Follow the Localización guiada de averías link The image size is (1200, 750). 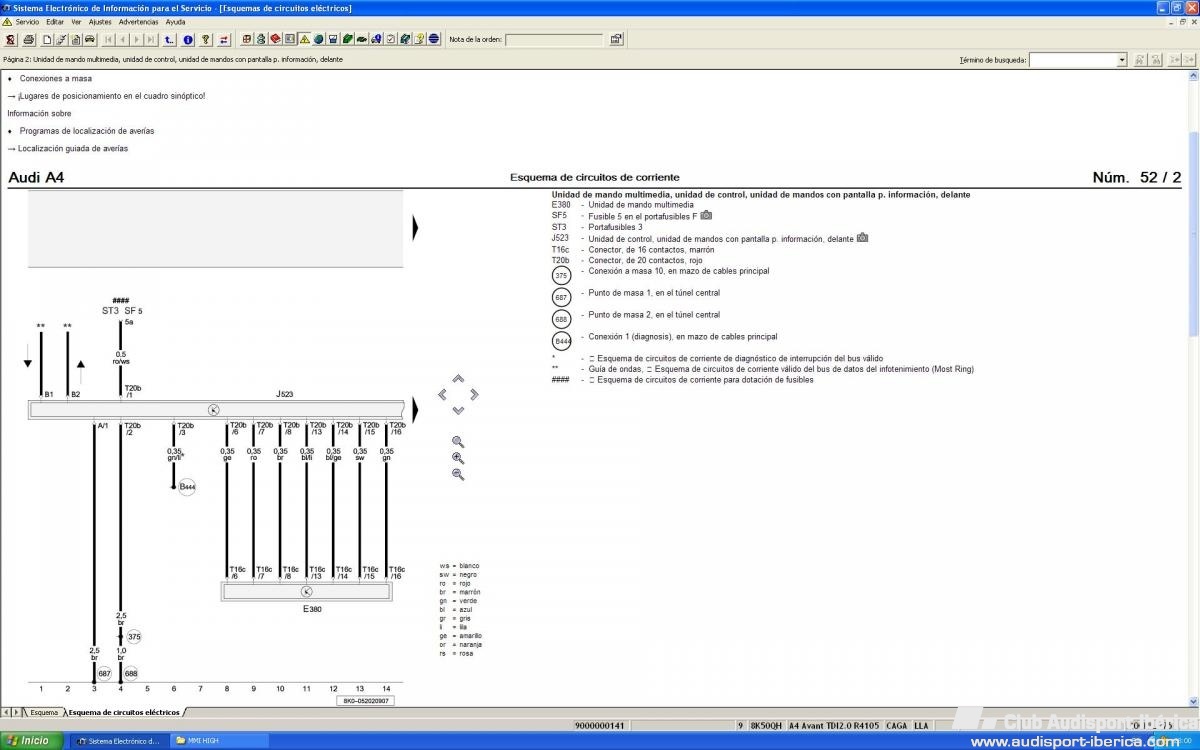[73, 148]
